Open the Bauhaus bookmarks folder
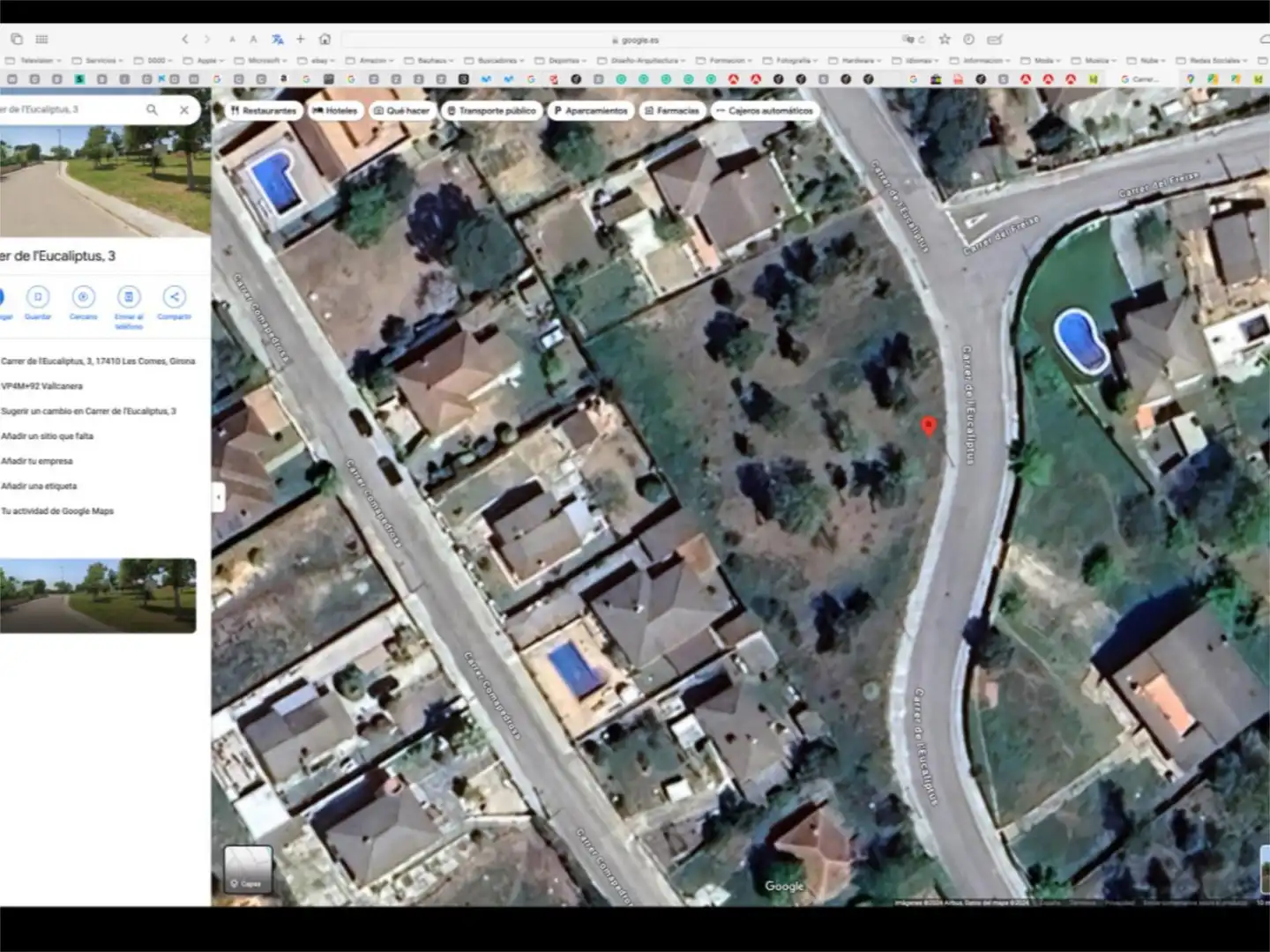1270x952 pixels. [430, 61]
